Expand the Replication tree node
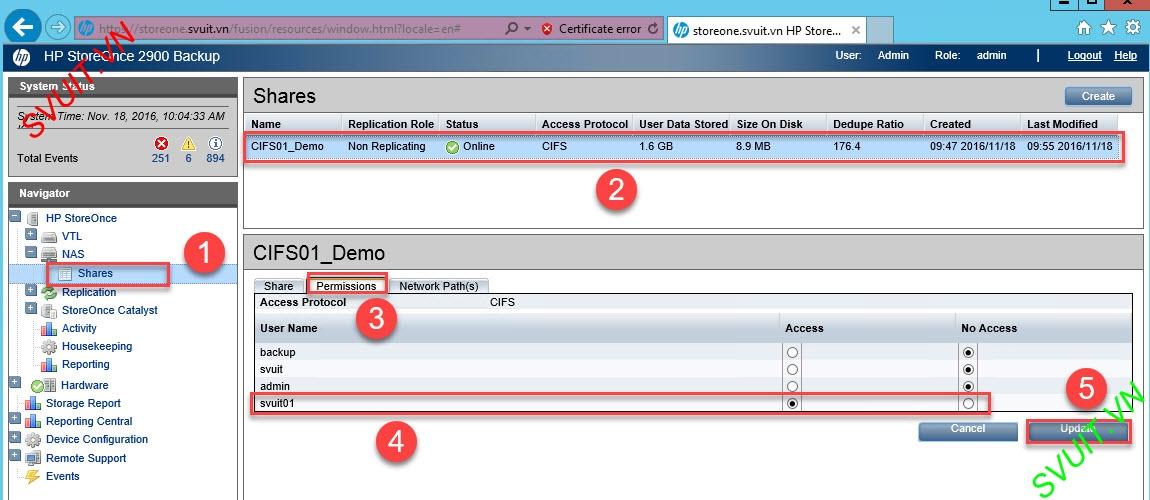The image size is (1150, 500). [x=31, y=290]
